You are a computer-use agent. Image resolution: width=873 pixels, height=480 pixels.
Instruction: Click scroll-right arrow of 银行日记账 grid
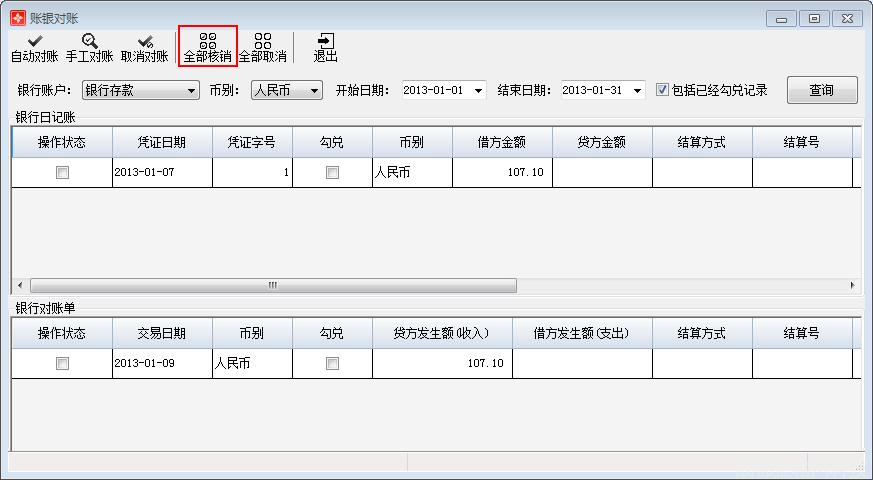tap(852, 285)
